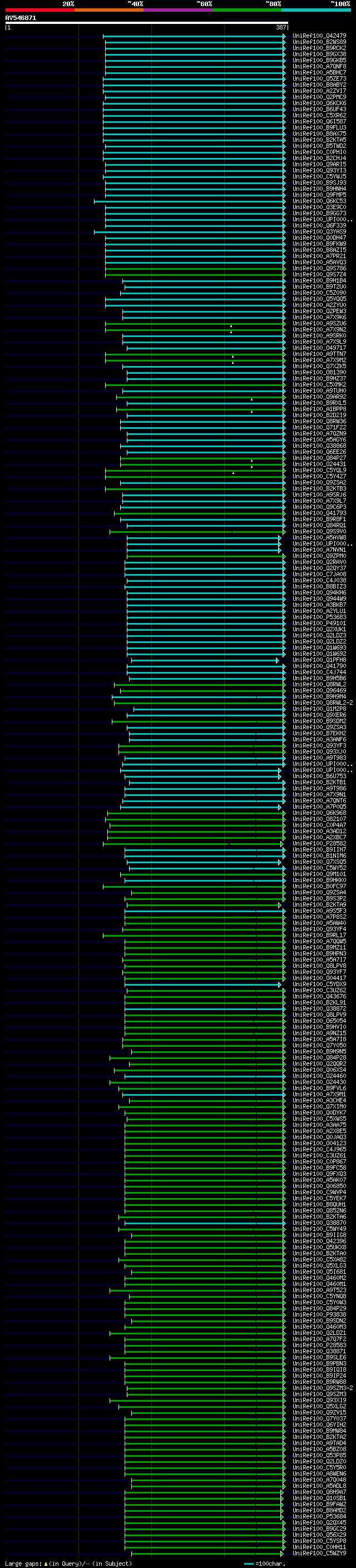
Task: Open the UniRef100_Q9S7Z4 label
Action: point(319,275)
